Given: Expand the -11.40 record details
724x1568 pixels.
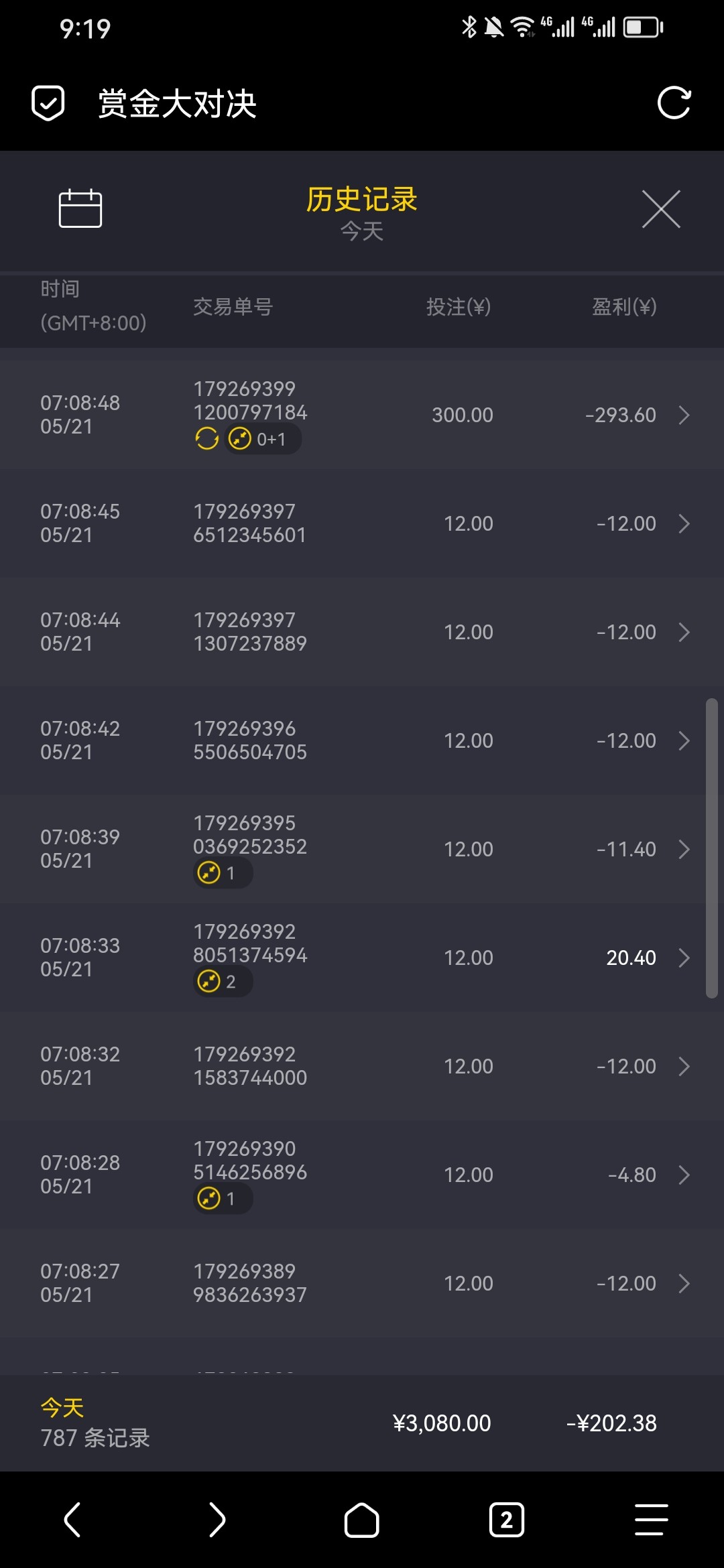Looking at the screenshot, I should [x=684, y=849].
